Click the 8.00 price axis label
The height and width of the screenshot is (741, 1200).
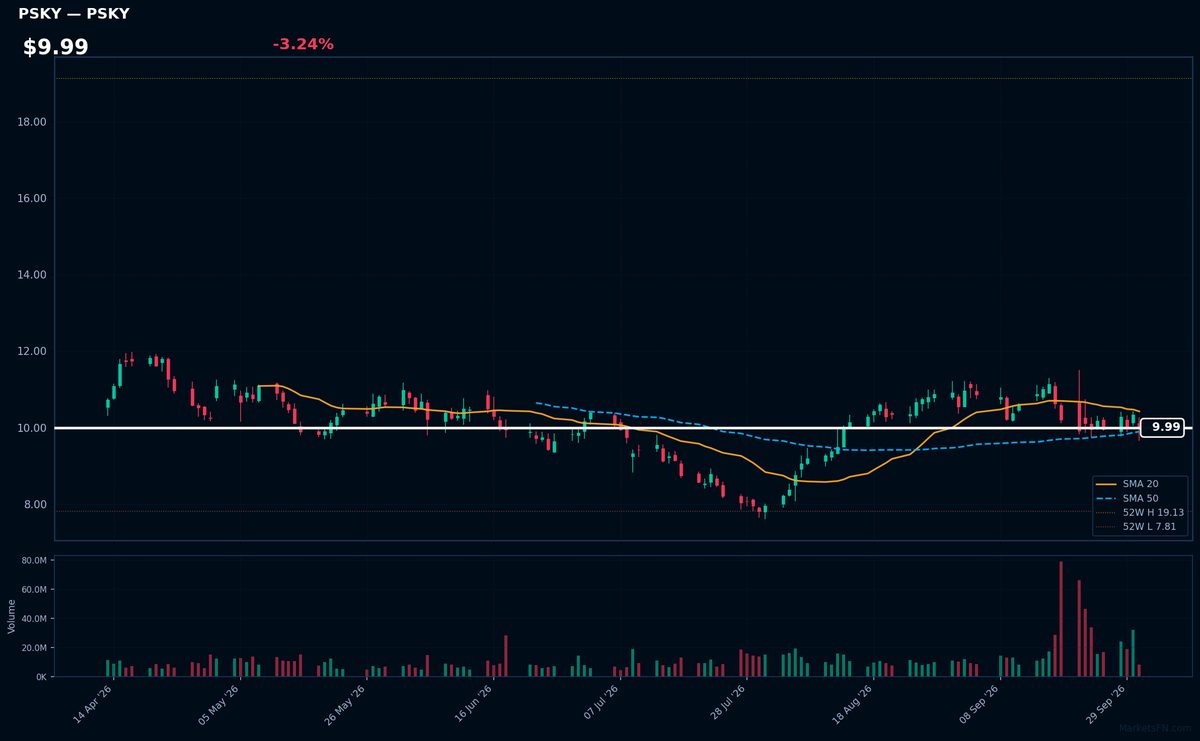click(35, 505)
